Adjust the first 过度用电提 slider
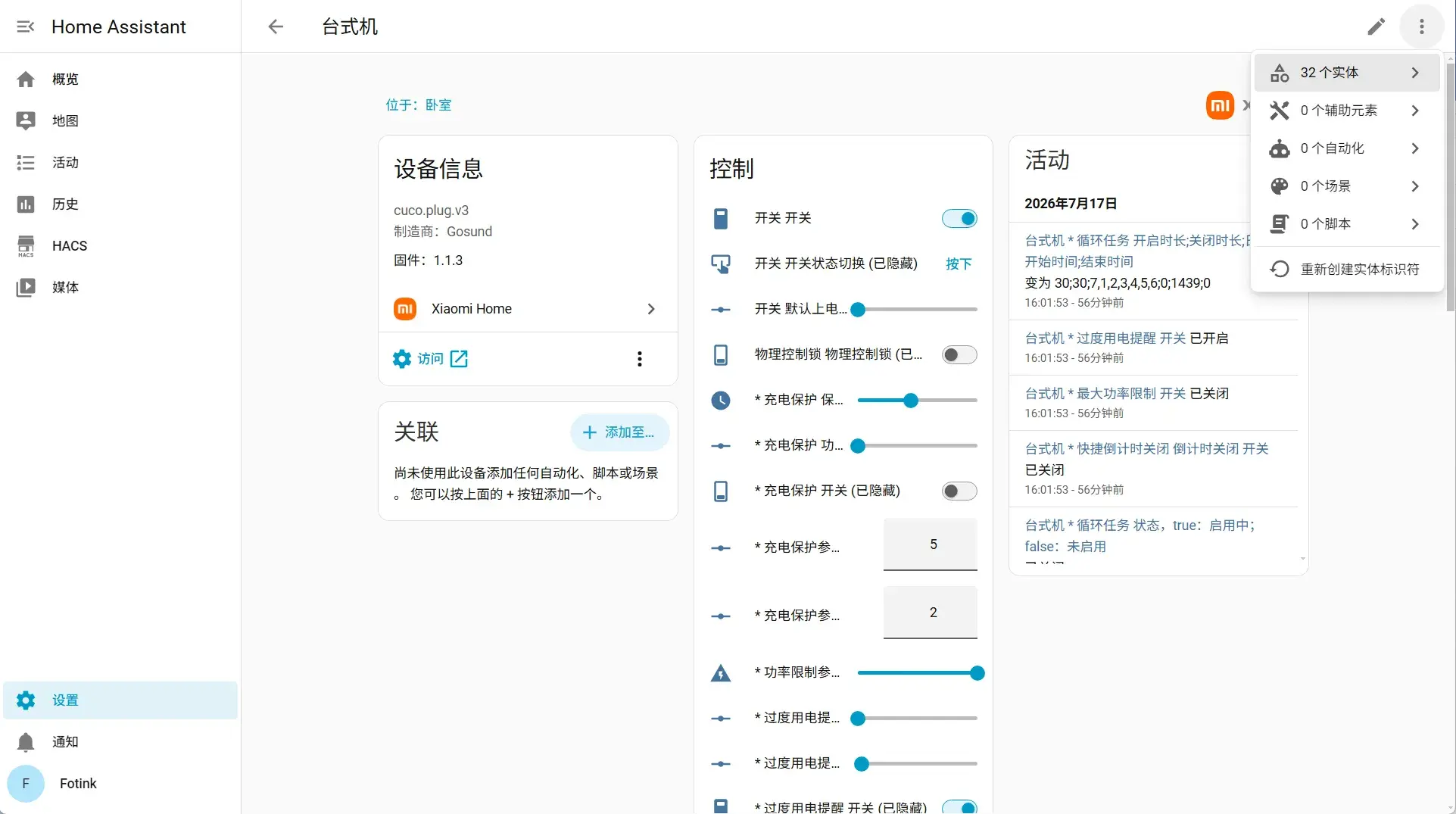This screenshot has height=814, width=1456. tap(917, 718)
